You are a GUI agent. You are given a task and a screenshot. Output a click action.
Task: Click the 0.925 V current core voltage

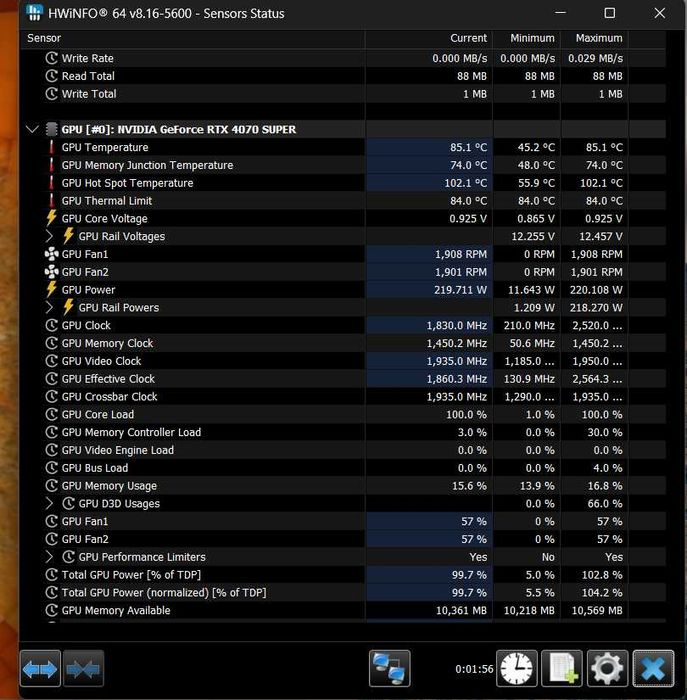coord(468,218)
